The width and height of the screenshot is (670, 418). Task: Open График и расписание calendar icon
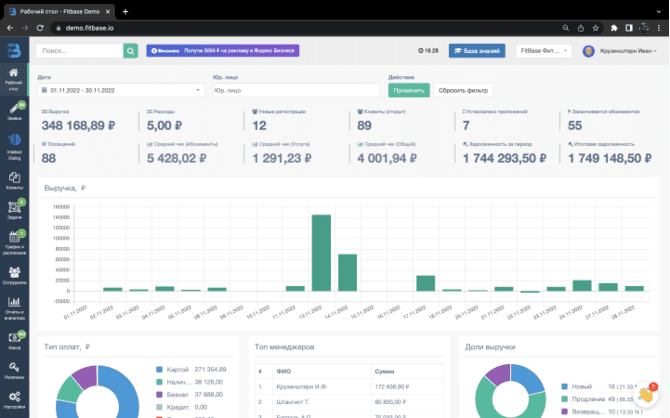(15, 243)
